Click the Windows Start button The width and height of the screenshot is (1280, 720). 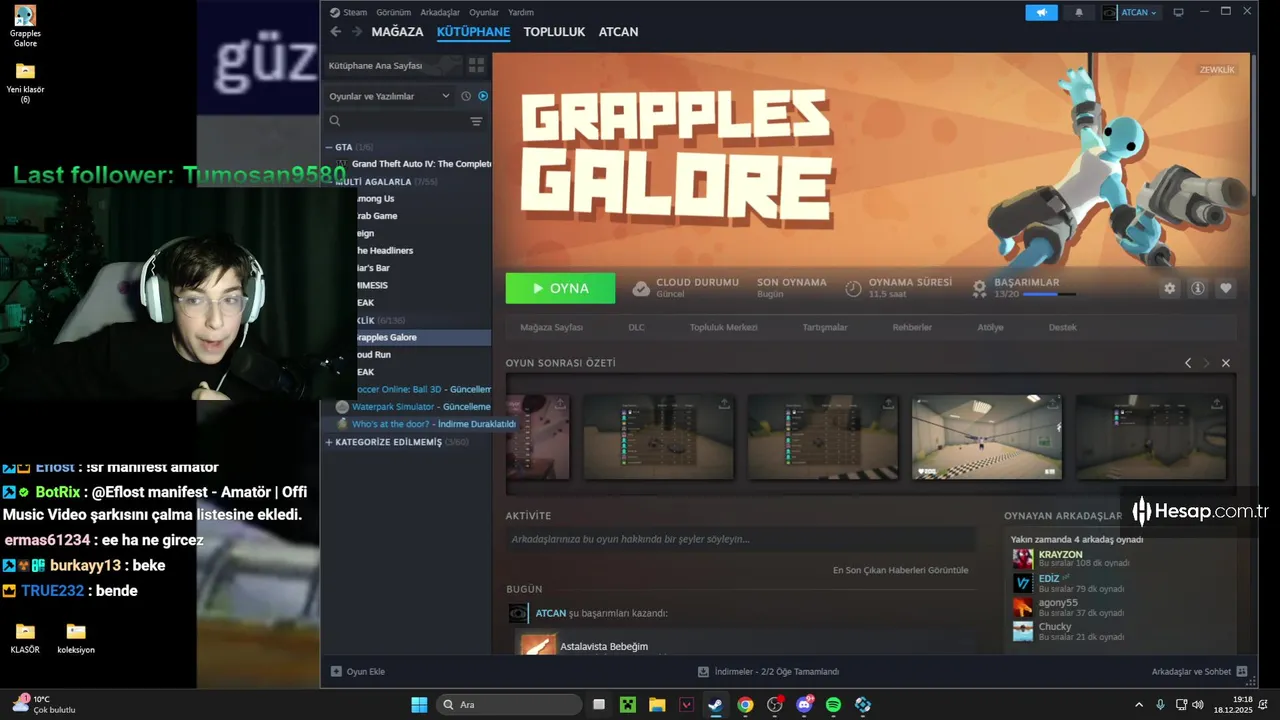419,704
